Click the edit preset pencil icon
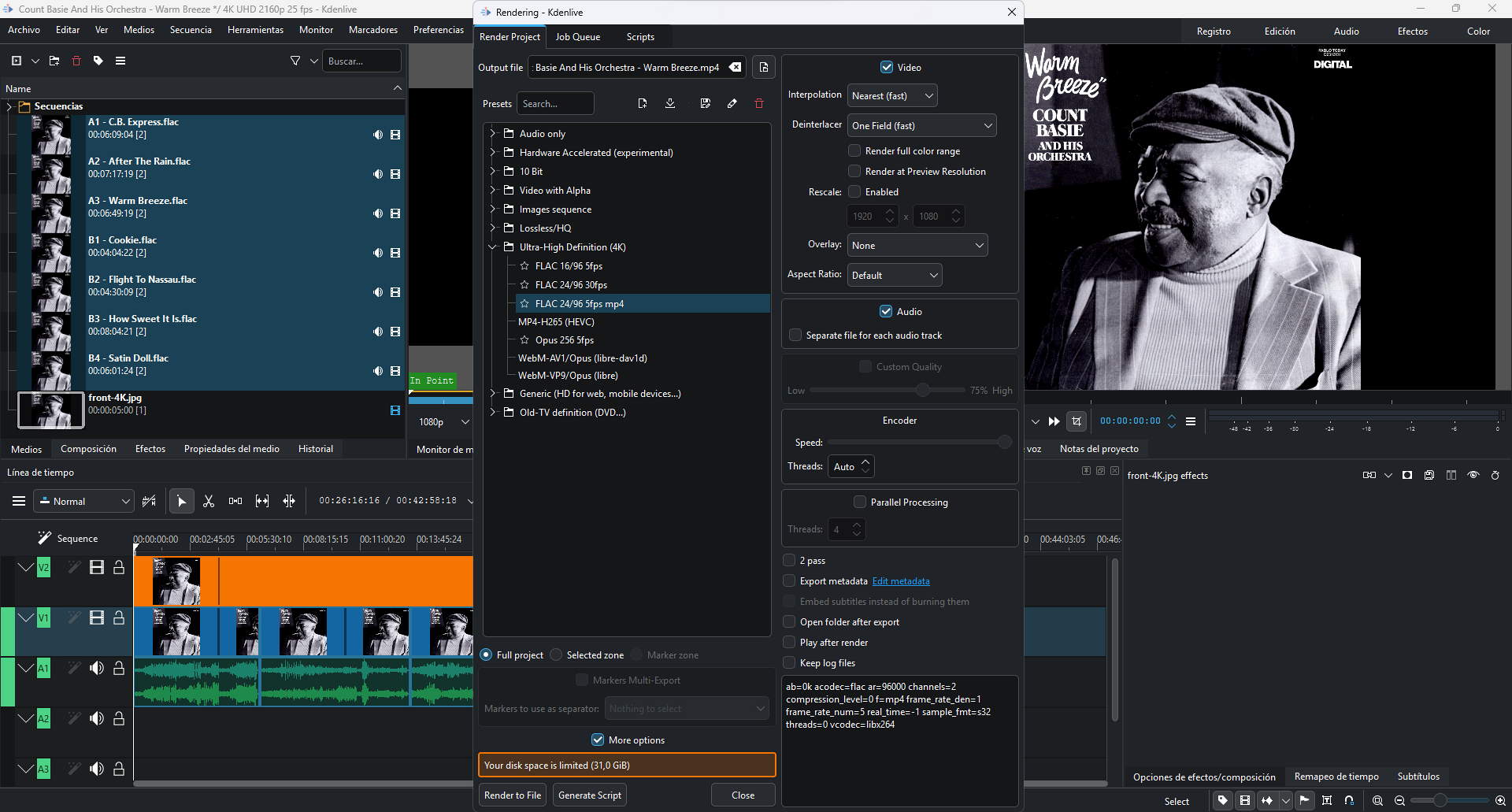The height and width of the screenshot is (812, 1512). pyautogui.click(x=732, y=104)
